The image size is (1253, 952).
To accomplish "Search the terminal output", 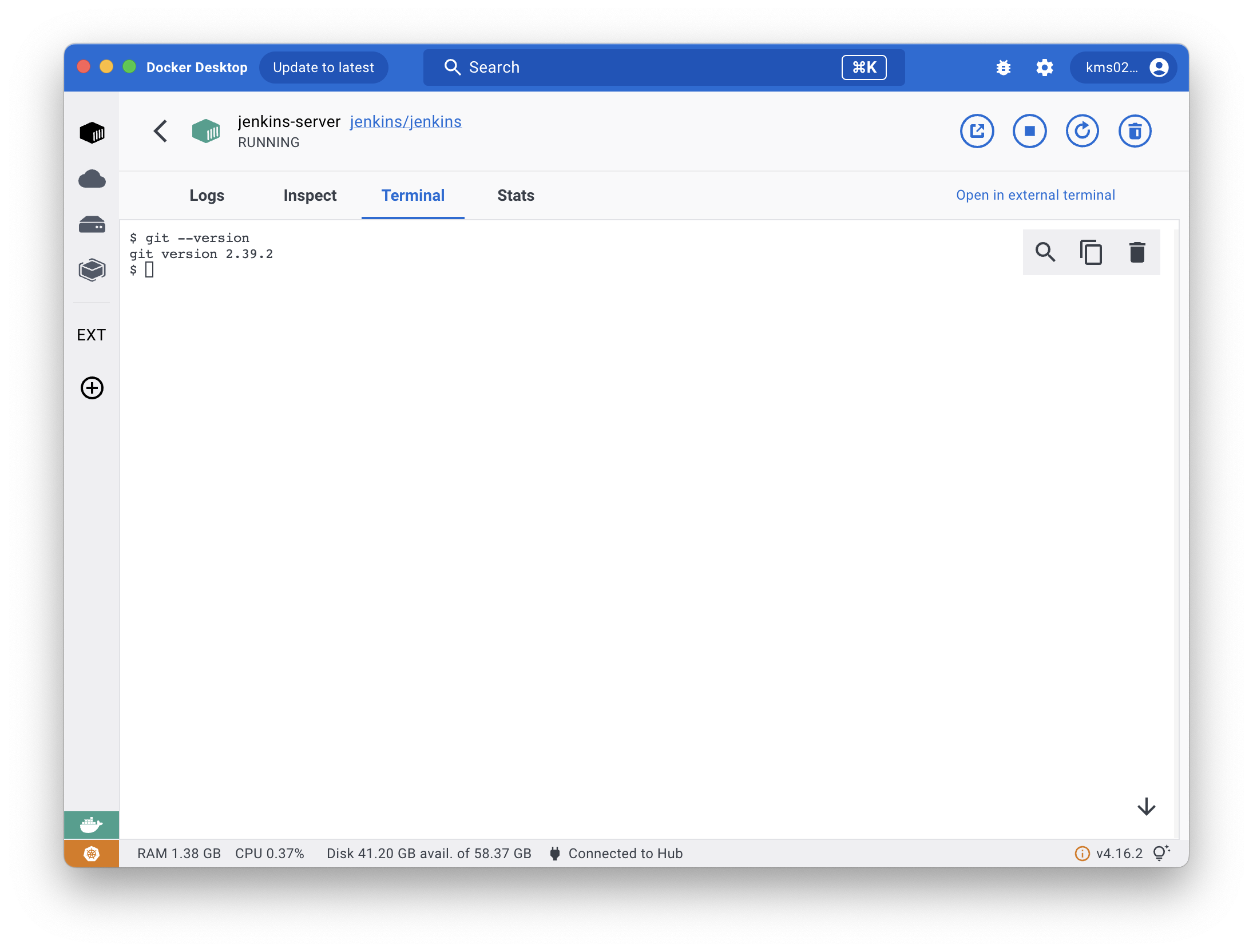I will 1045,252.
